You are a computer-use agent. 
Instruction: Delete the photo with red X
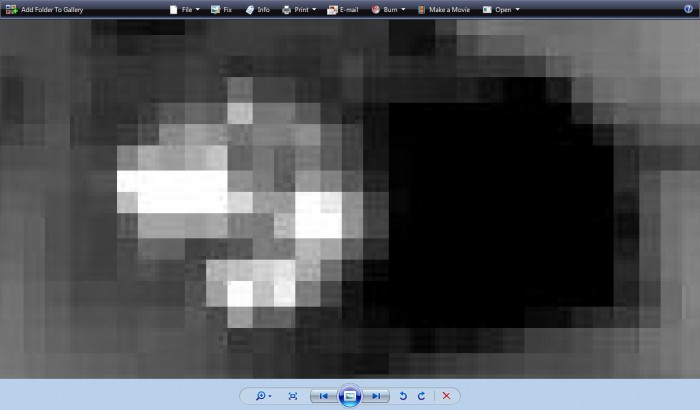pos(446,396)
